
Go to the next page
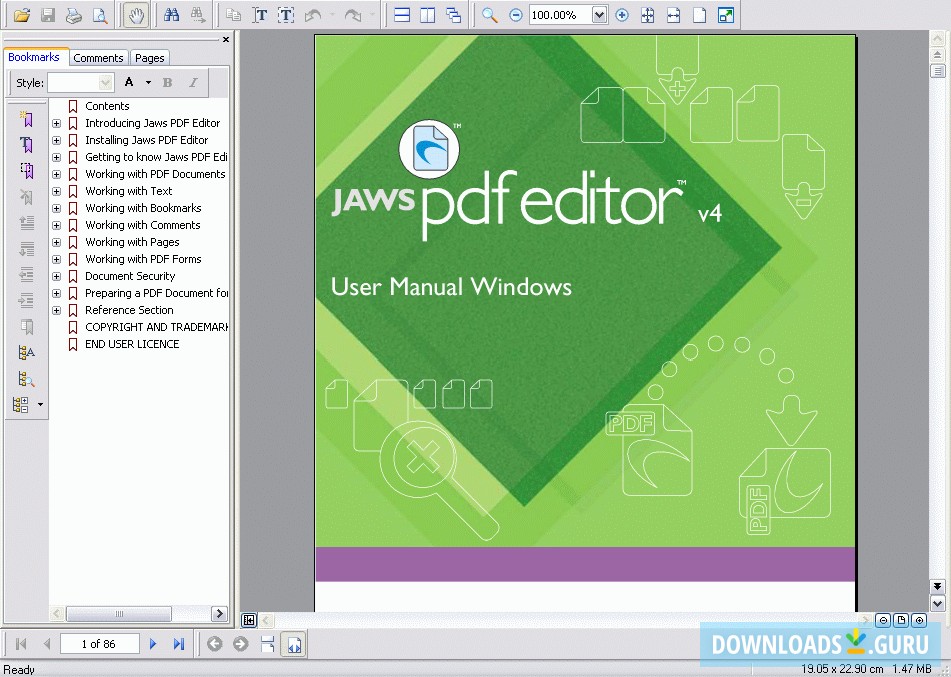(152, 644)
